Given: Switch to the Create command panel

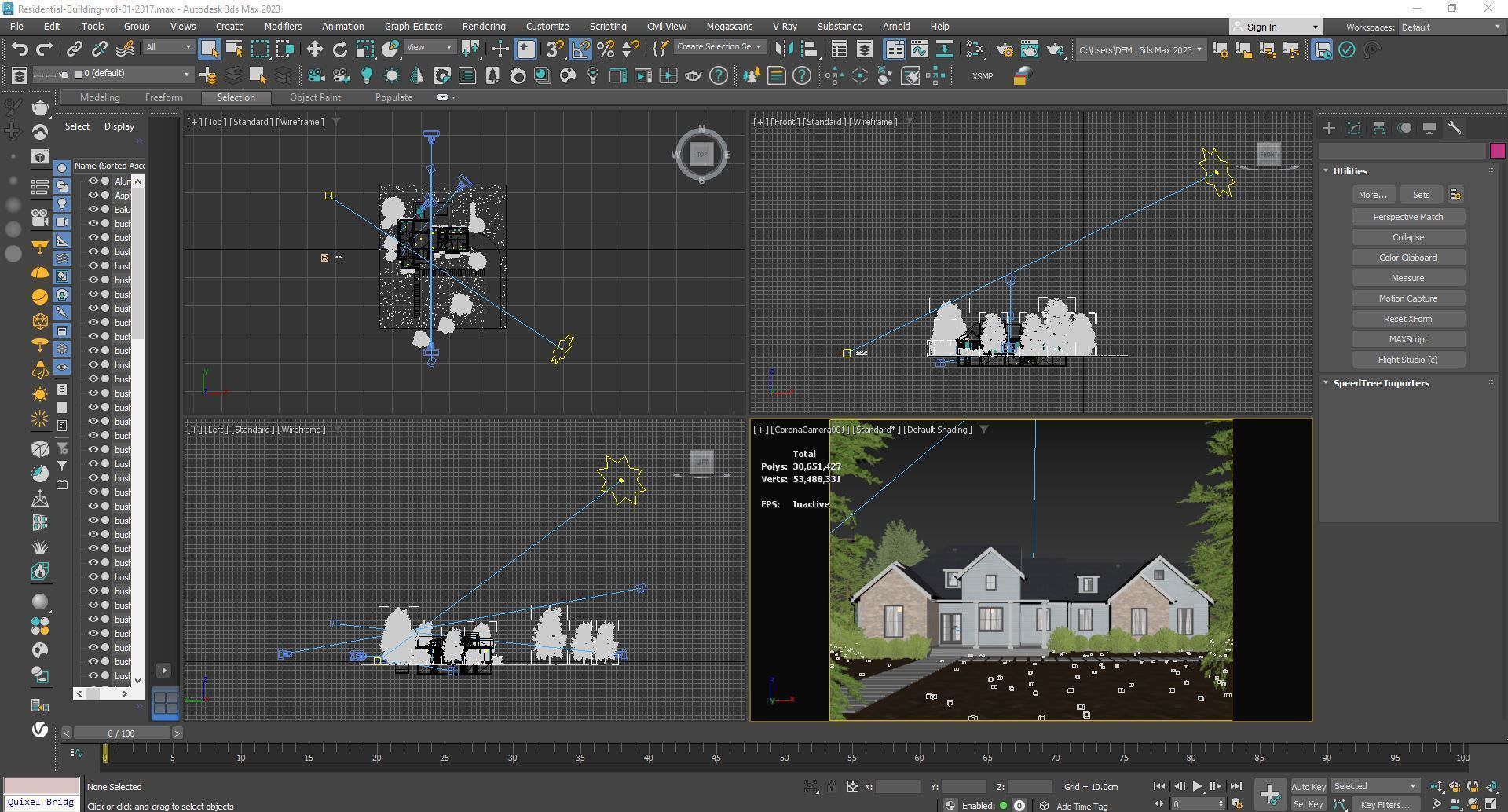Looking at the screenshot, I should [1329, 128].
